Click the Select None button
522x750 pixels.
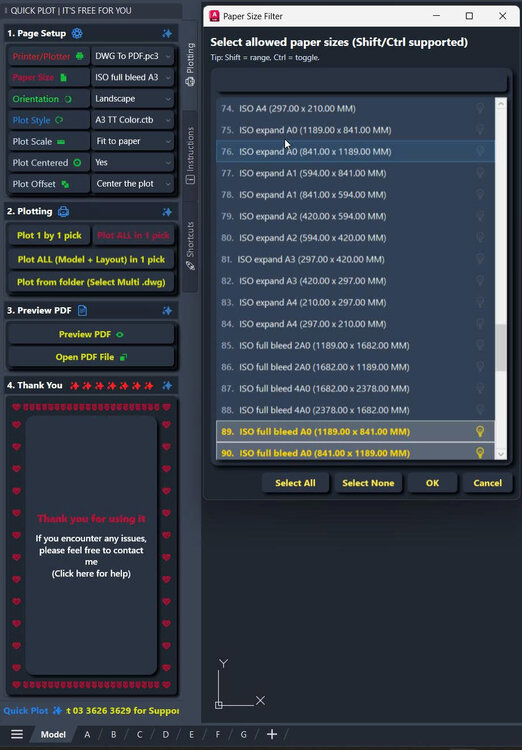click(x=368, y=483)
